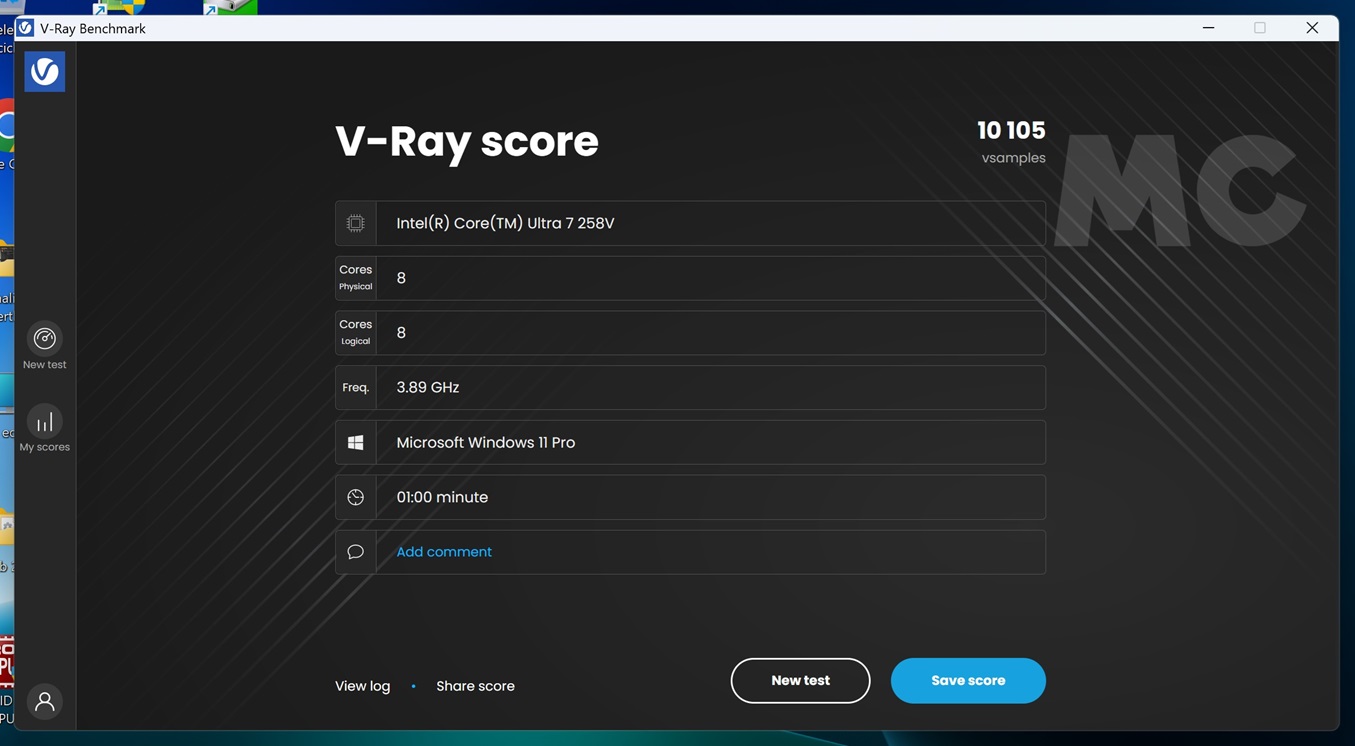The image size is (1355, 746).
Task: Select the Intel Core Ultra 7 258V field
Action: tap(710, 223)
